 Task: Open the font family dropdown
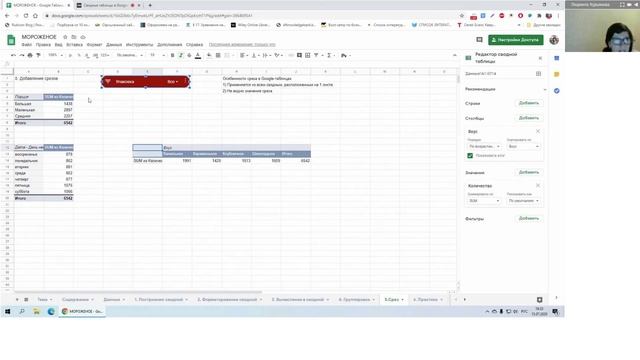[x=130, y=55]
